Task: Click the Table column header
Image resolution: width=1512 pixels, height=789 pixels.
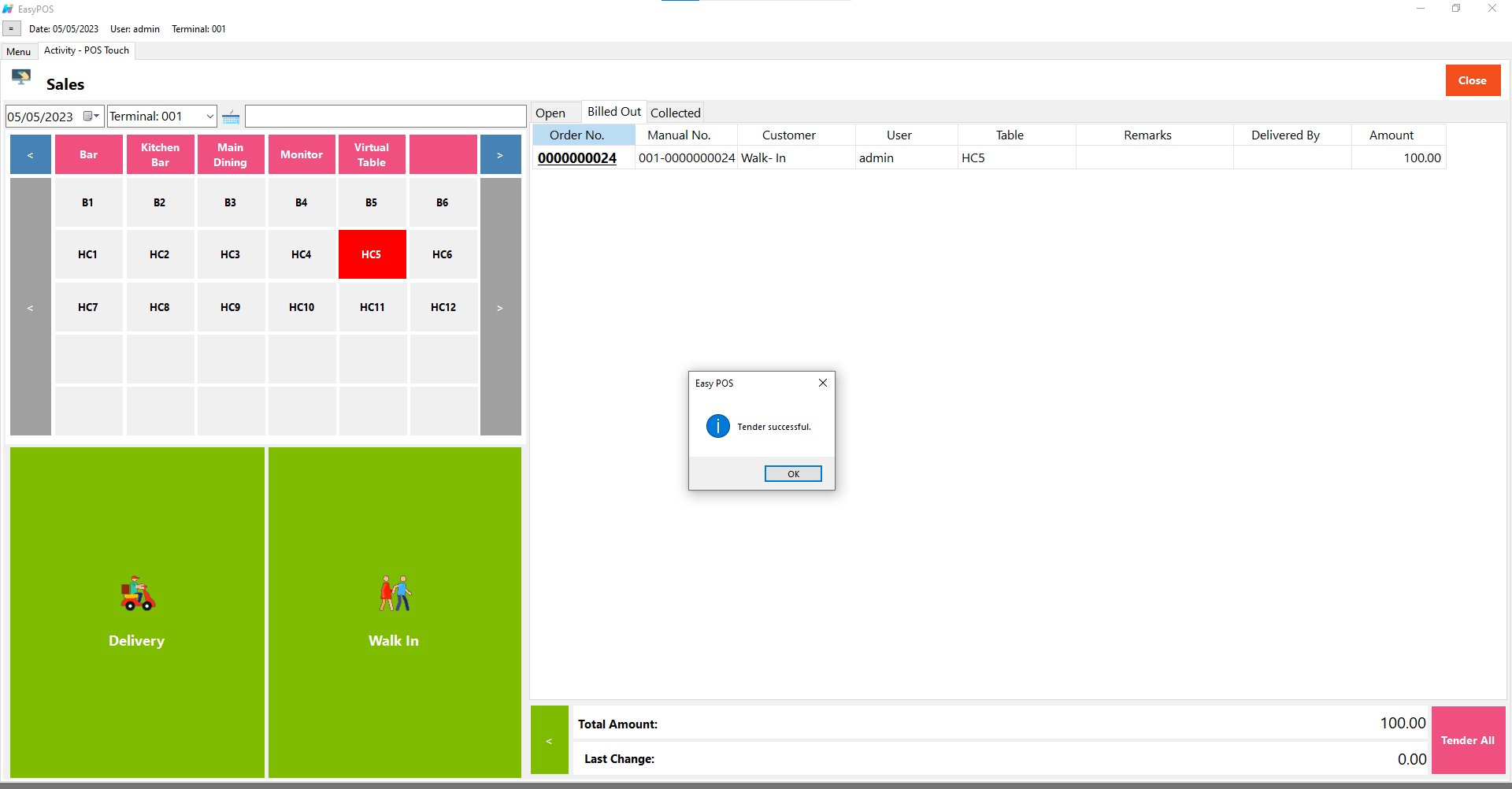Action: [x=1017, y=135]
